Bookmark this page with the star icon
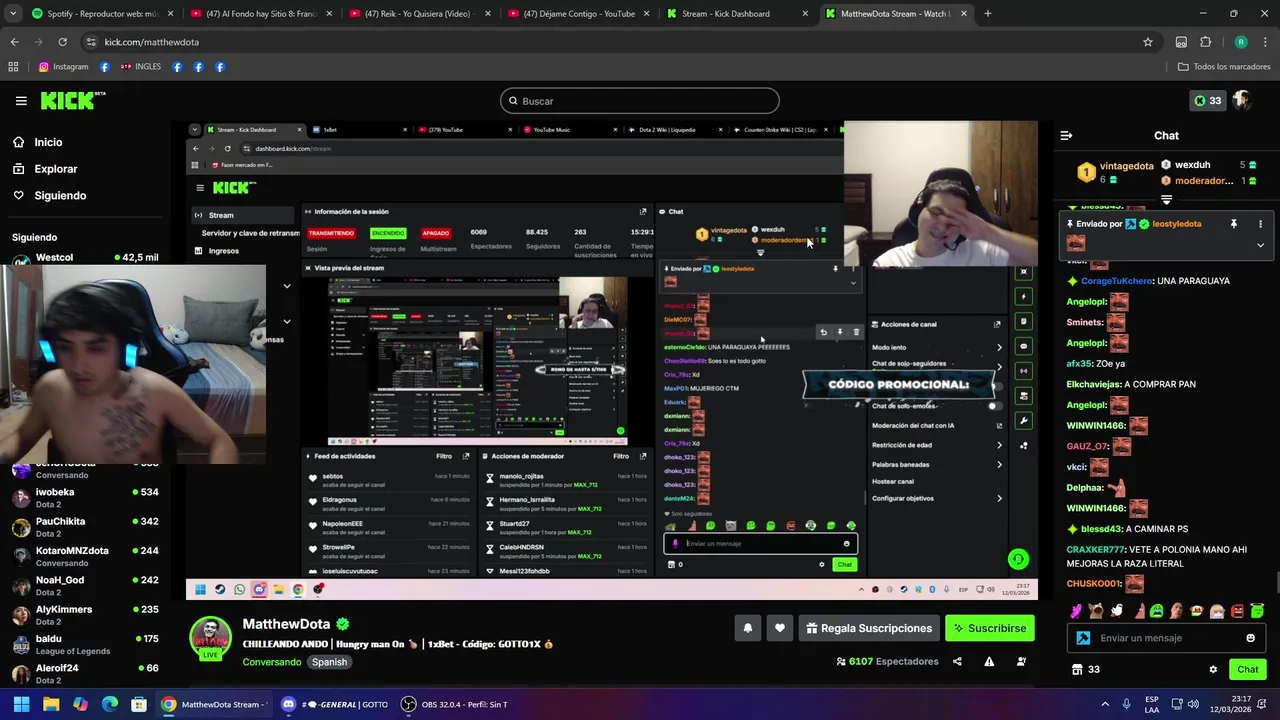This screenshot has height=720, width=1280. pos(1148,42)
